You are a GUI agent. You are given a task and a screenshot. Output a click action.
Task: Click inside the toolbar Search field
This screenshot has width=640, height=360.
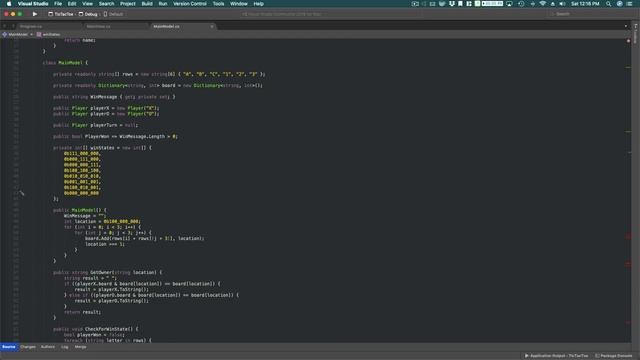590,14
